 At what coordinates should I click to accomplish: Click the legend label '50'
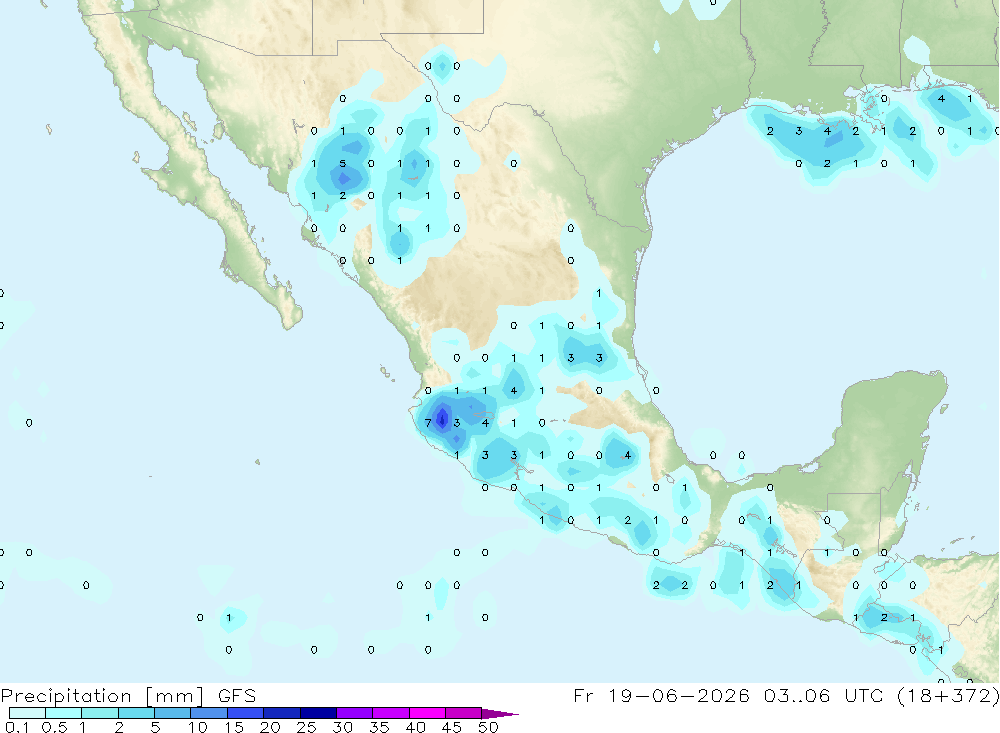488,727
